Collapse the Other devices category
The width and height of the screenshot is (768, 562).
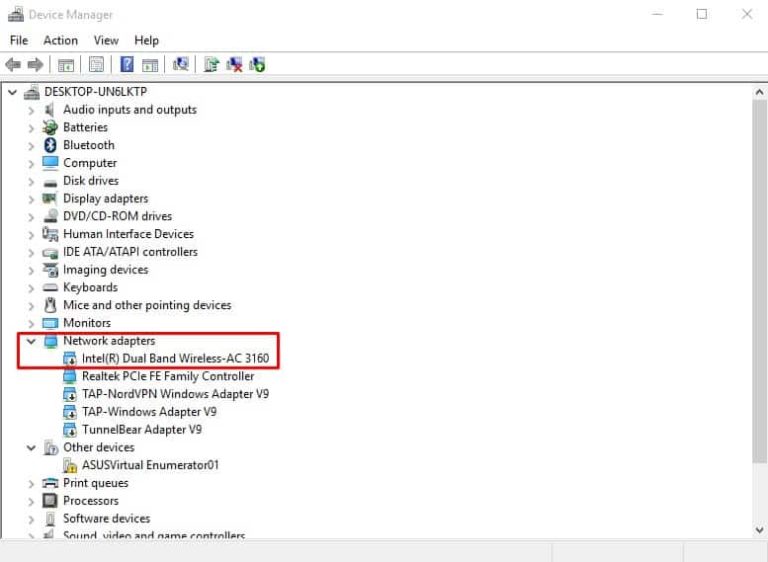32,448
